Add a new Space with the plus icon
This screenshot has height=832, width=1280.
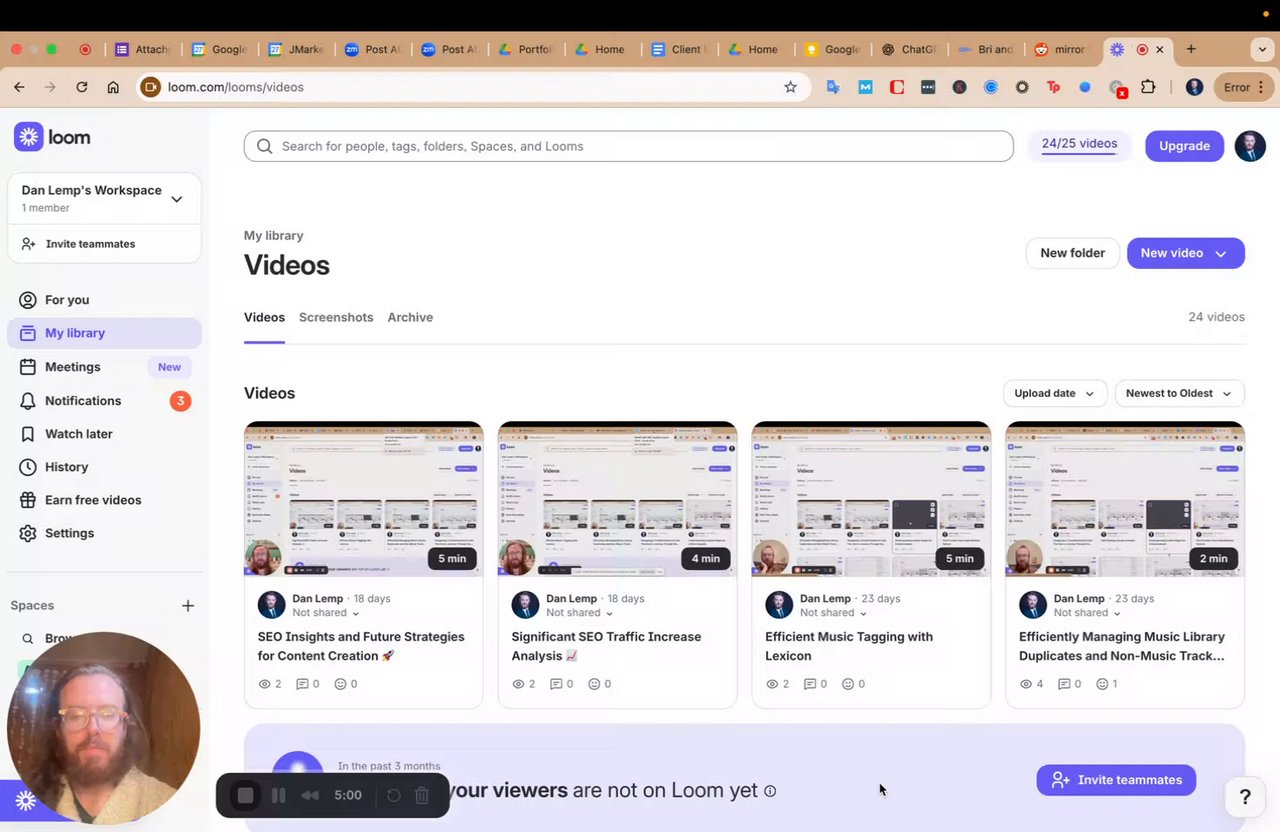coord(188,605)
